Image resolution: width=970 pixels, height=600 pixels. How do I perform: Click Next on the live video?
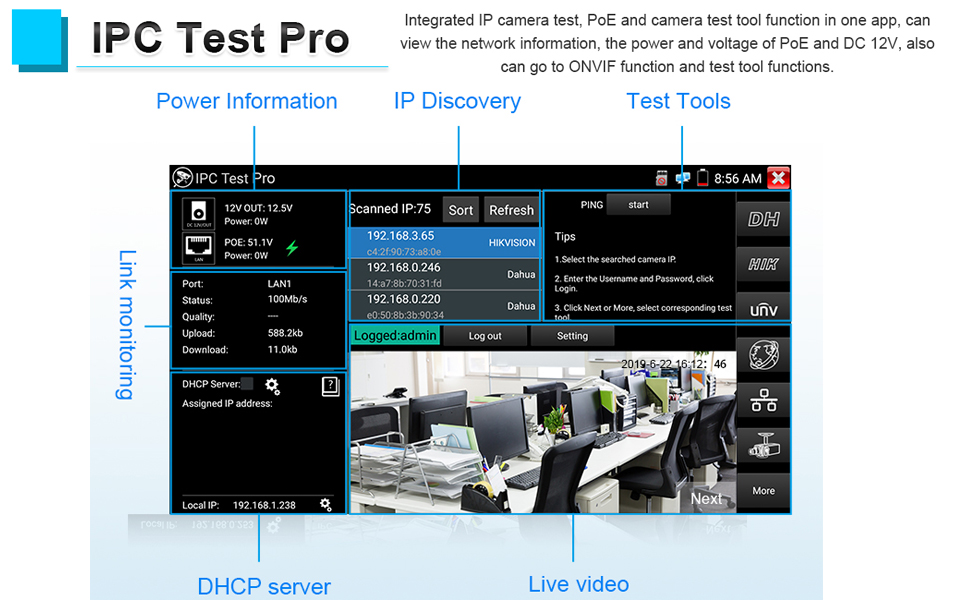pos(706,499)
